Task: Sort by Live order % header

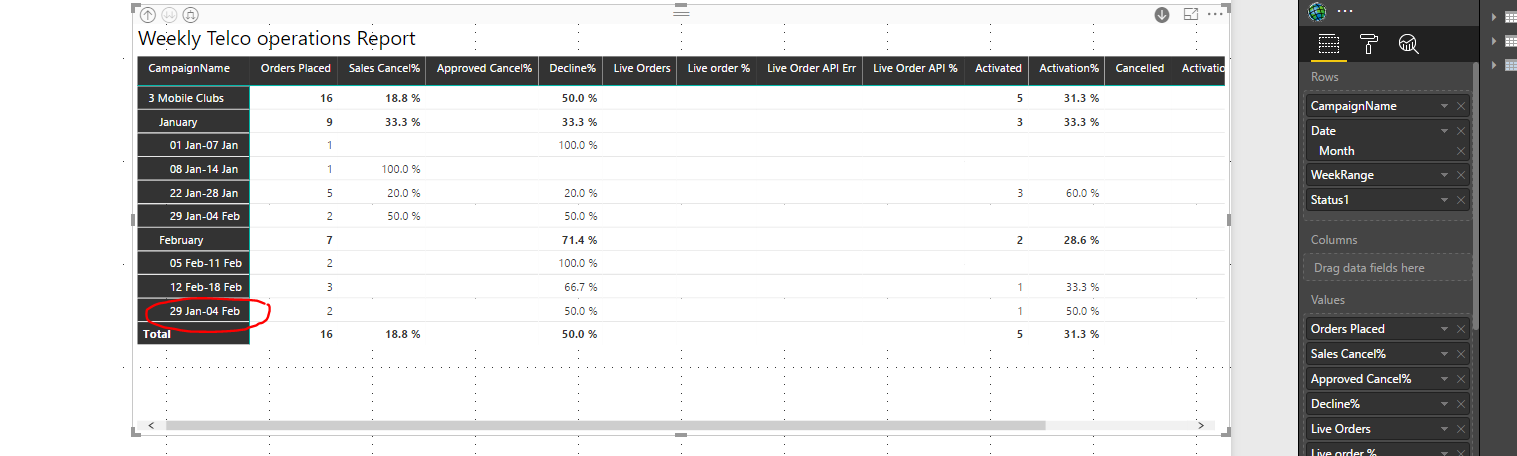Action: point(717,69)
